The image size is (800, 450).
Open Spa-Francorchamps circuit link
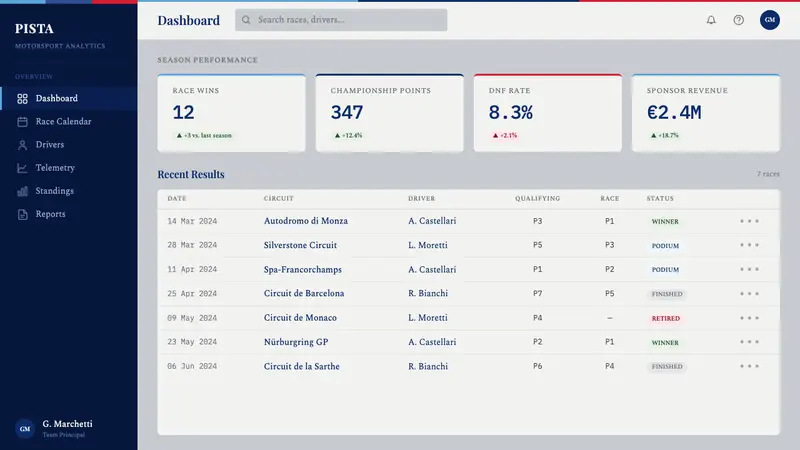[x=303, y=269]
